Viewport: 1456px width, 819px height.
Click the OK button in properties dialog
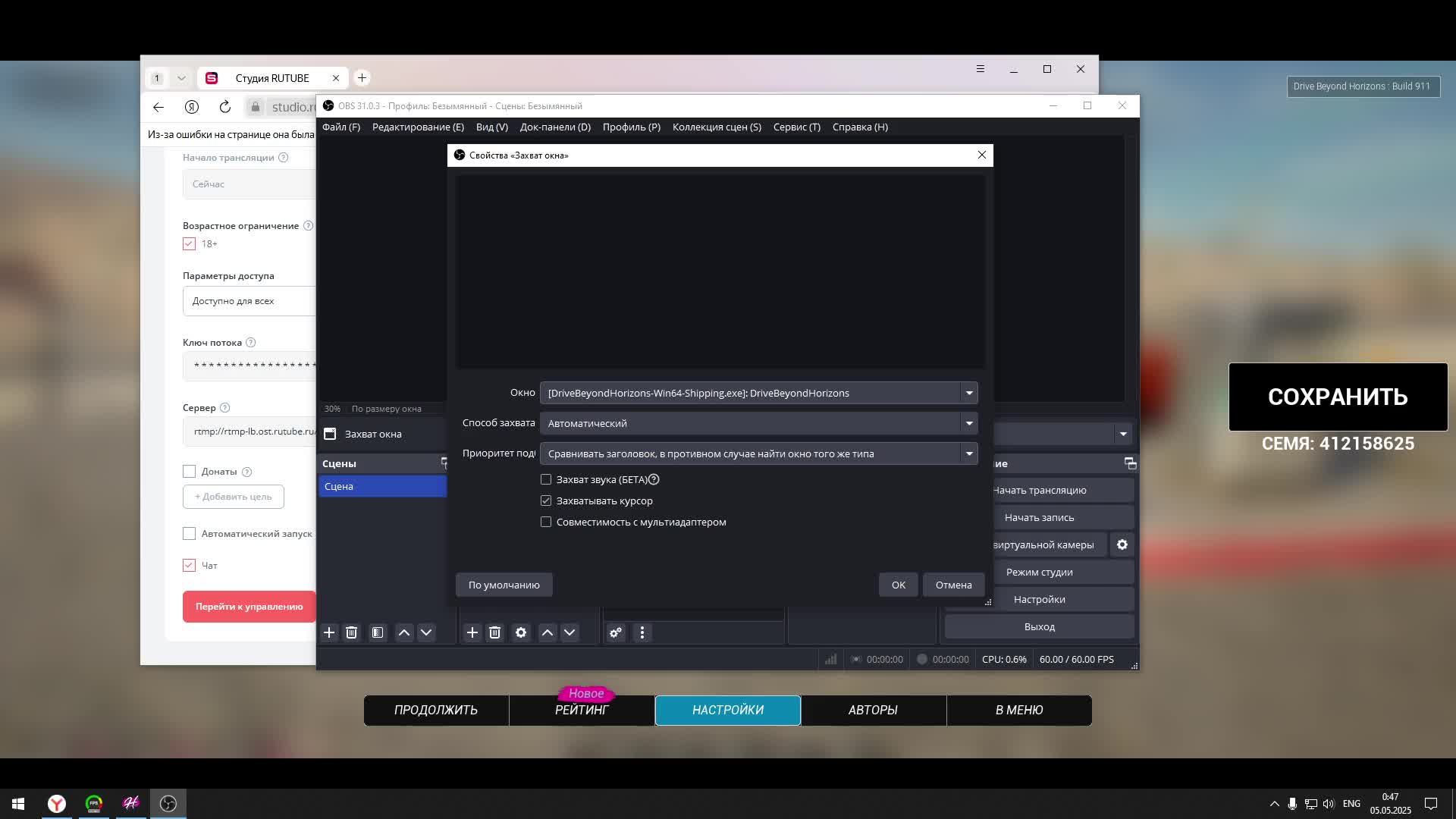tap(898, 585)
